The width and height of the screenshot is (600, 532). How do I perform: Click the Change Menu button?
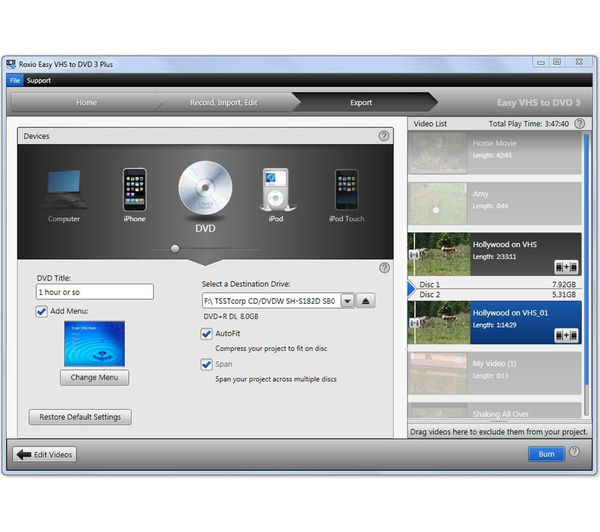coord(95,377)
